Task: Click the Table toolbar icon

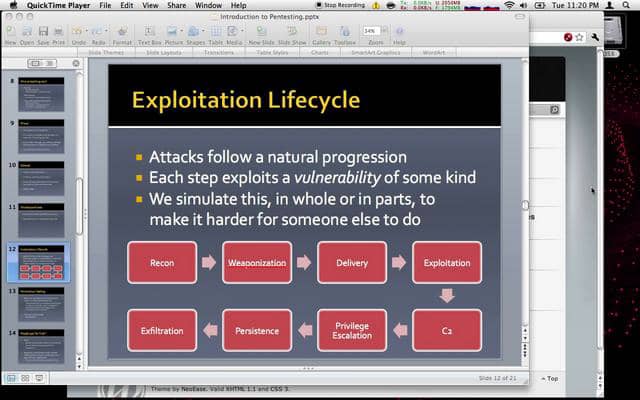Action: coord(216,32)
